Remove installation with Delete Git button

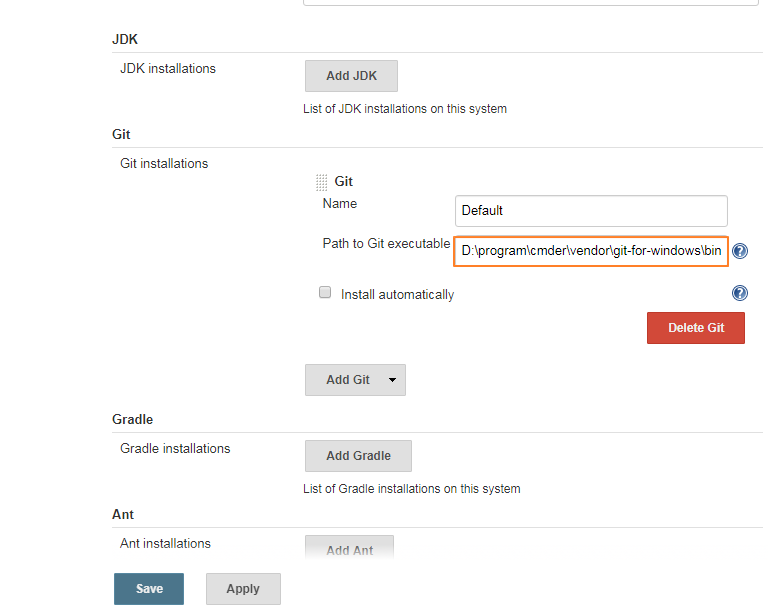[696, 328]
